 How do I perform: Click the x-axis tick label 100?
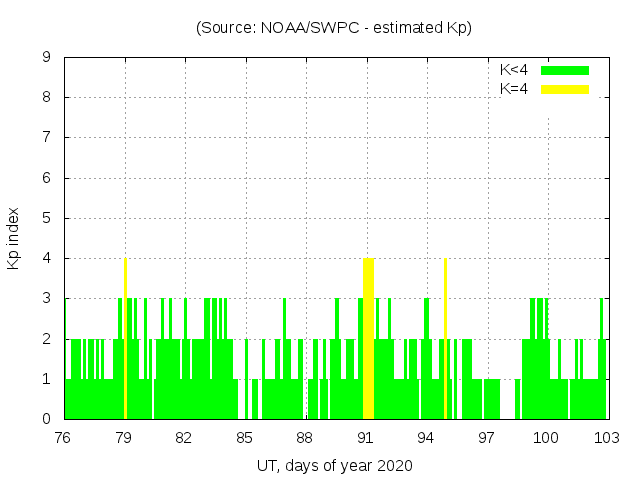546,438
